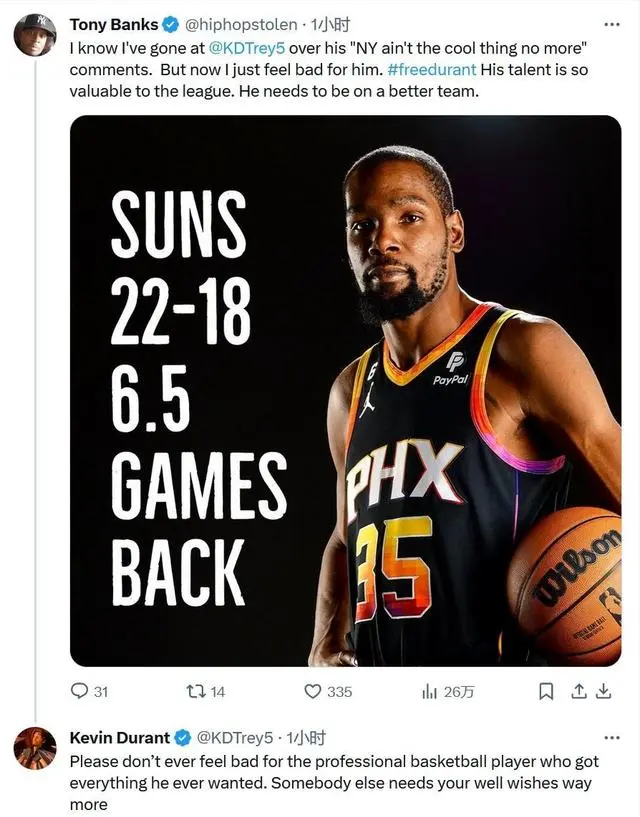Screen dimensions: 640x817
Task: Open the Suns 22-18 image
Action: (x=345, y=390)
